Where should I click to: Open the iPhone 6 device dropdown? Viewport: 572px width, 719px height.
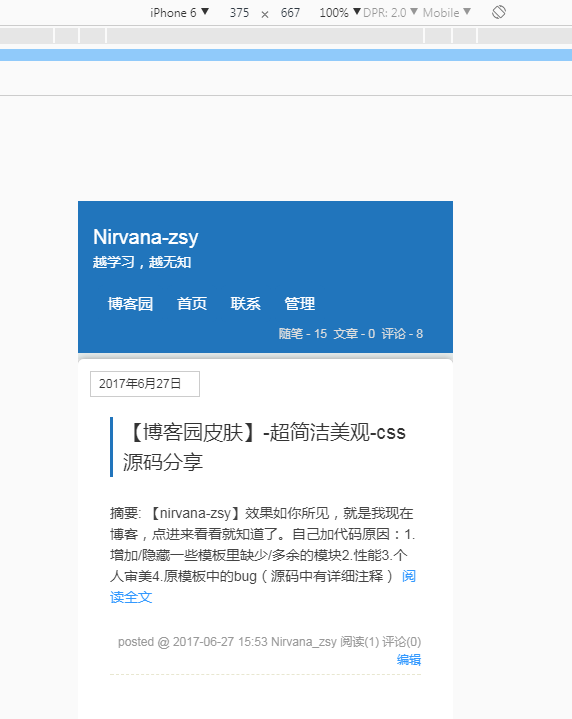(179, 12)
